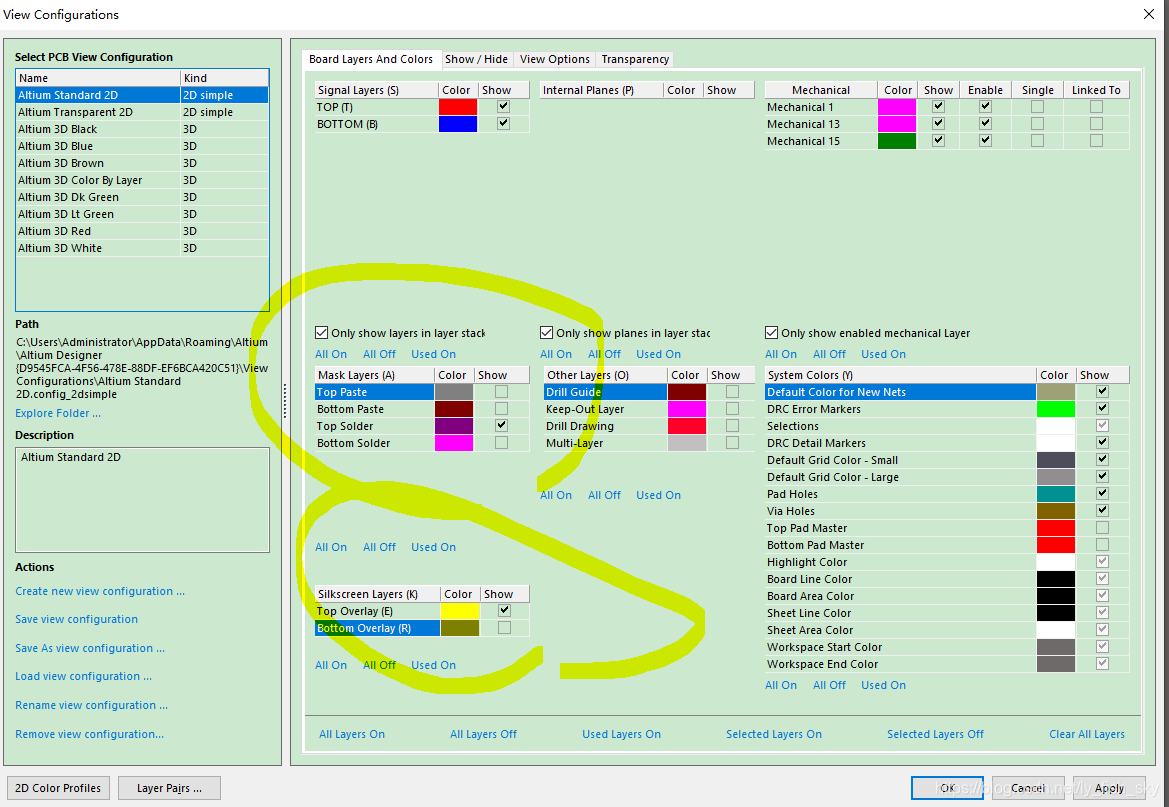Viewport: 1169px width, 807px height.
Task: Click the Cancel button
Action: click(1028, 788)
